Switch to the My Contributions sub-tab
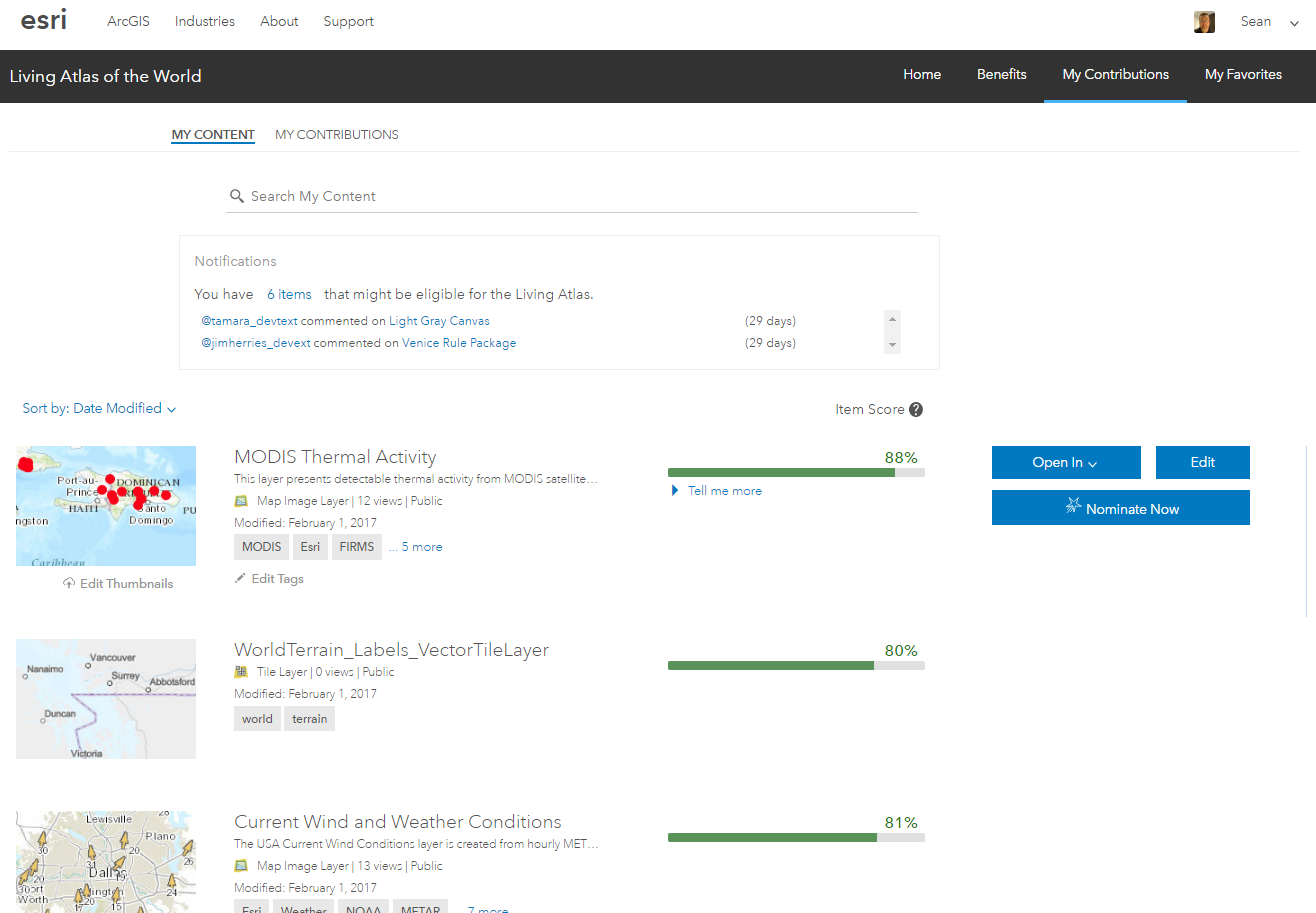Viewport: 1316px width, 913px height. (x=336, y=135)
